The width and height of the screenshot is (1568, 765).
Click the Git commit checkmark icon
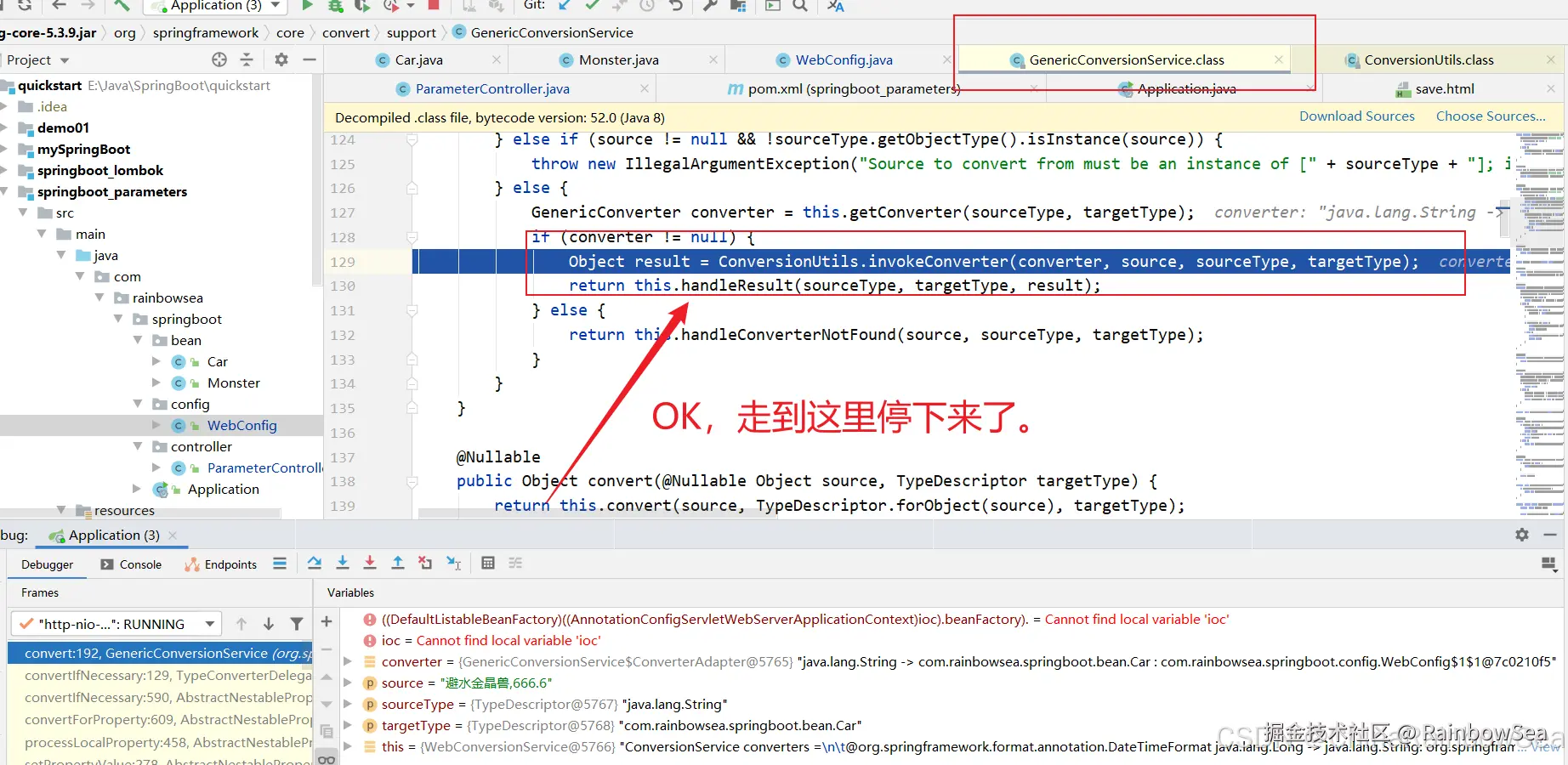[592, 6]
